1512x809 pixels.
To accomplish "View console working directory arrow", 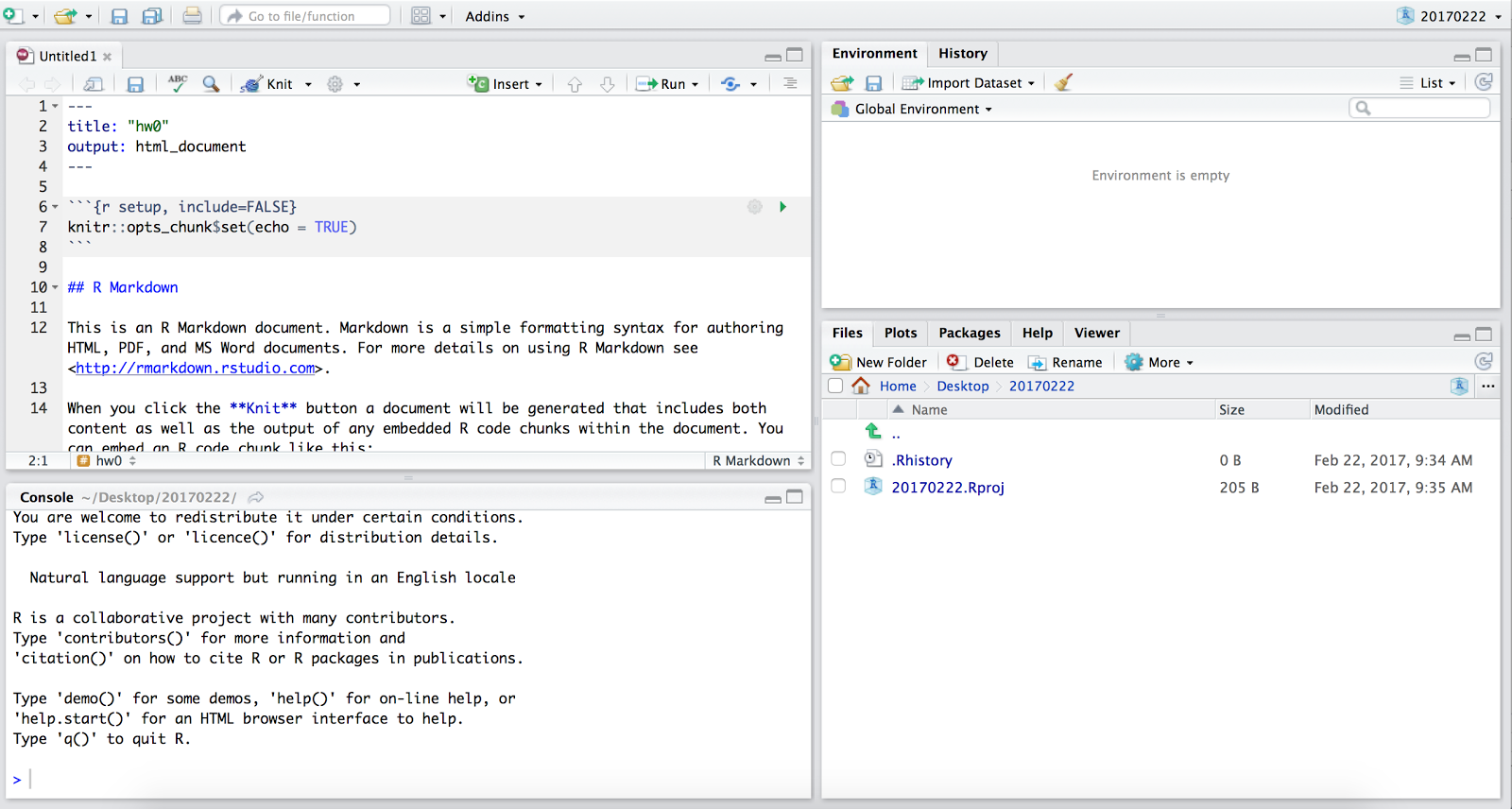I will 256,497.
